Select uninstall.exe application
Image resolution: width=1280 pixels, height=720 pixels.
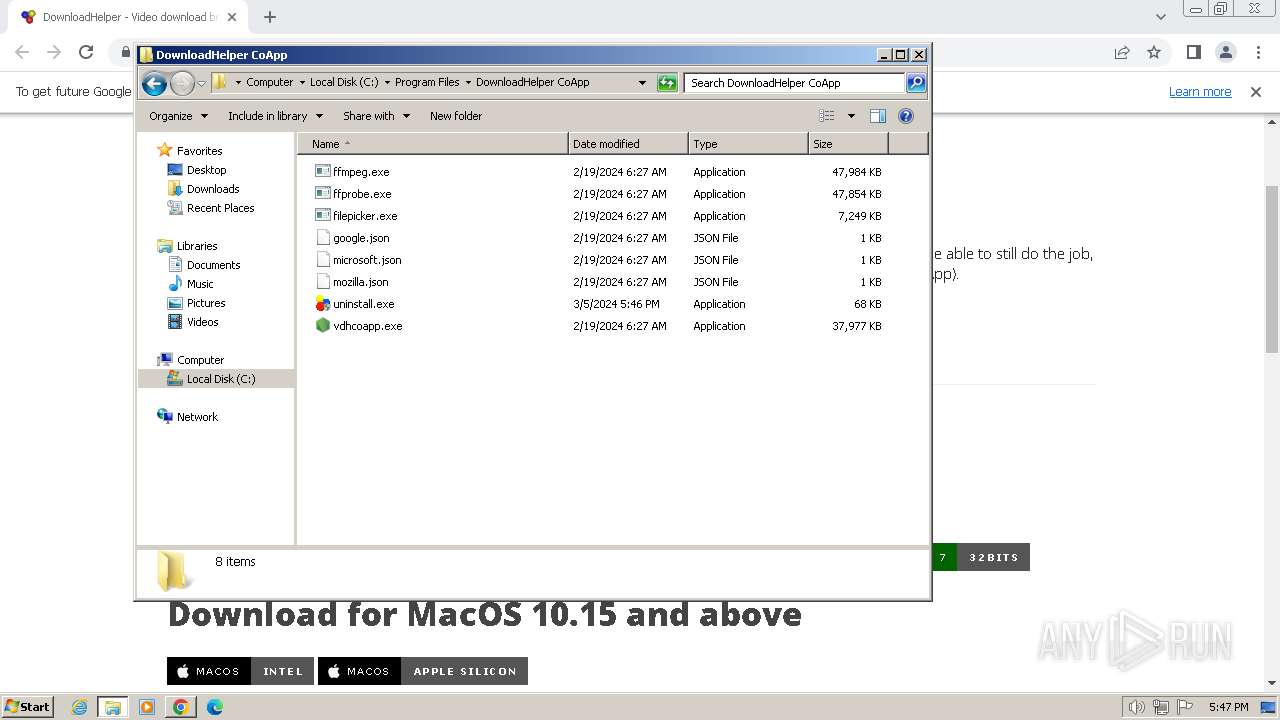(363, 304)
